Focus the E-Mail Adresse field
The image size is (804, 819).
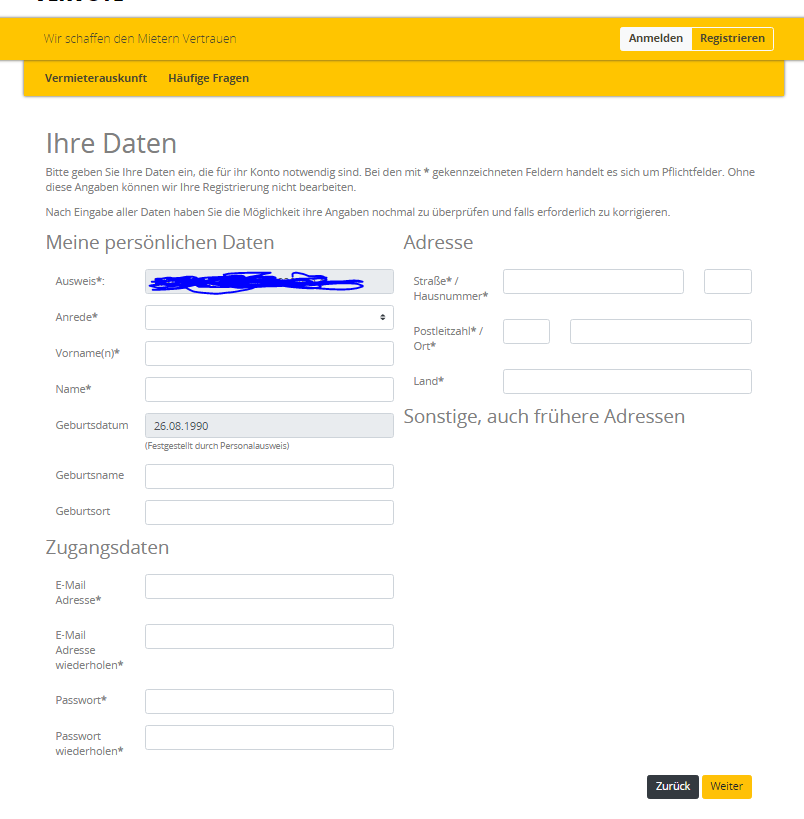[269, 586]
